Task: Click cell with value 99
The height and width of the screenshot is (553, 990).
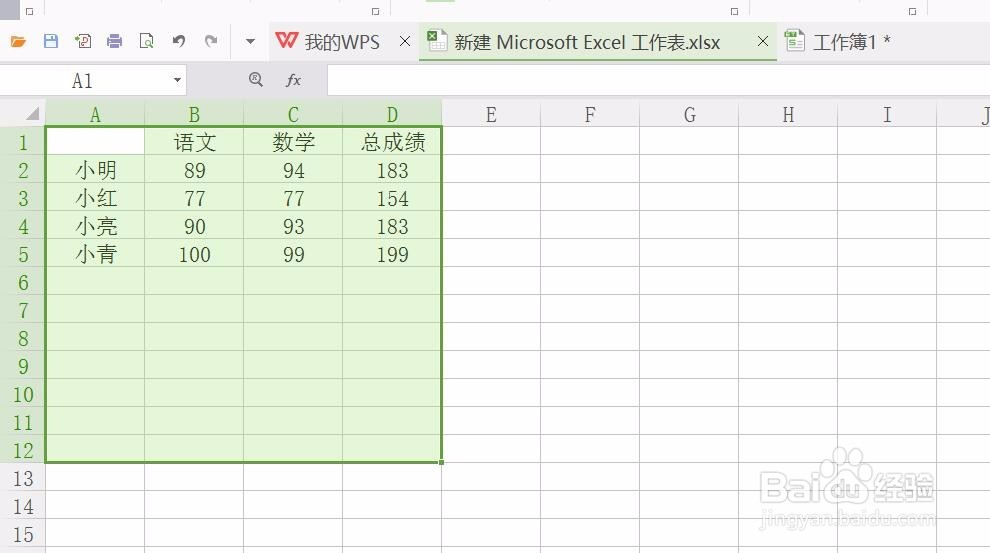Action: pos(293,254)
